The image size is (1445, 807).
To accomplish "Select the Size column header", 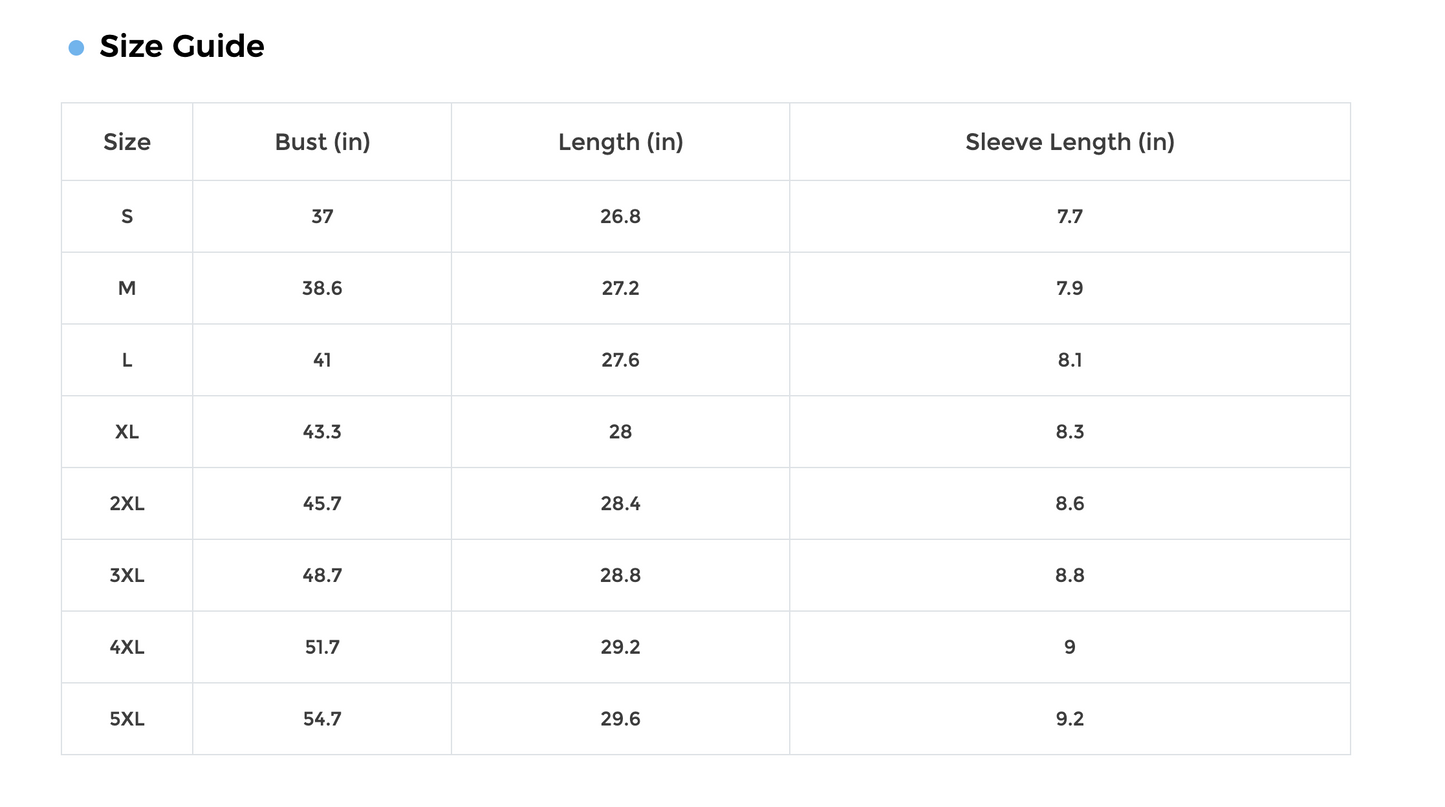I will click(x=127, y=142).
